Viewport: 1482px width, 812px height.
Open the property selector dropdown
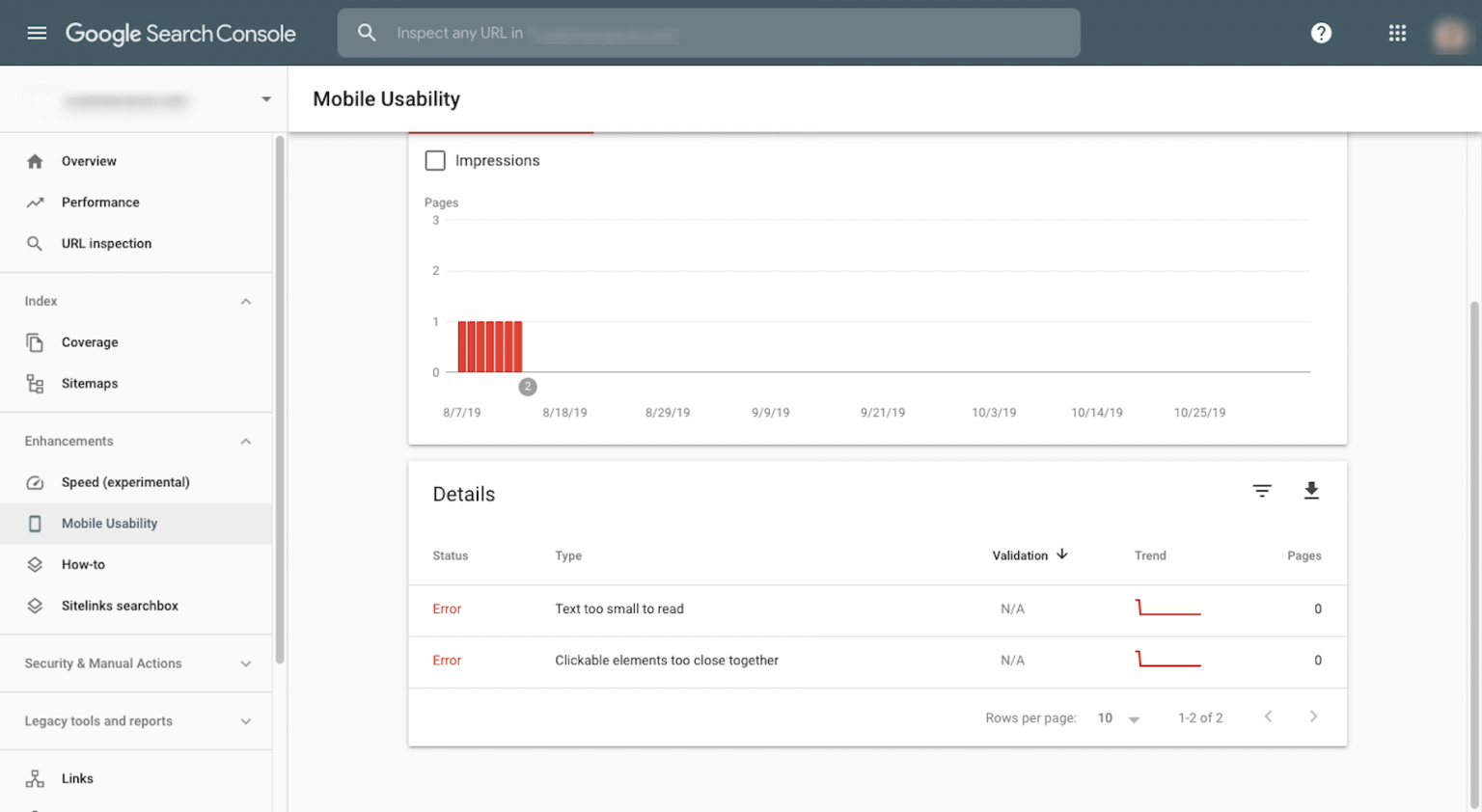265,98
